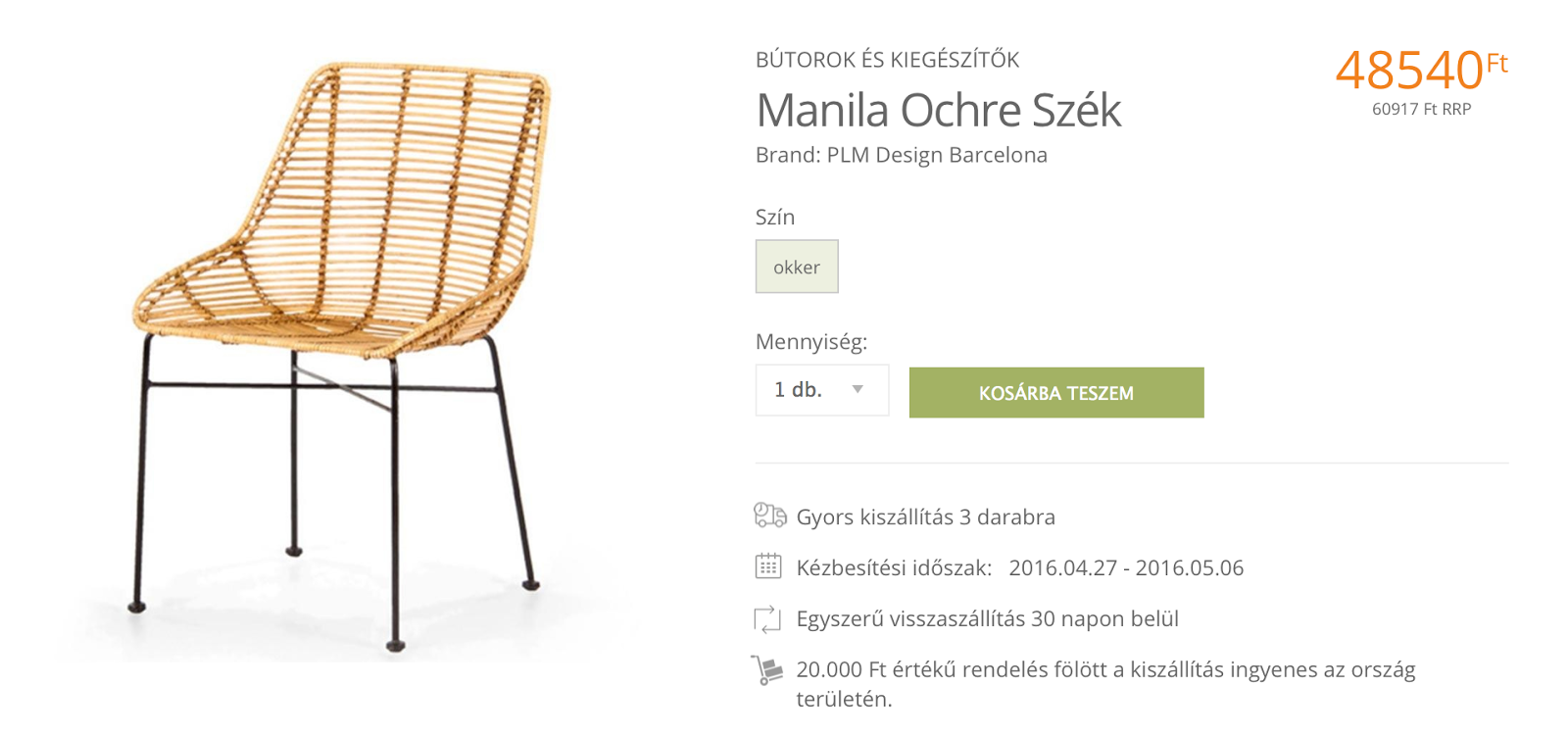Click the Egyszerű visszaszállítás 30 napon belül text
Viewport: 1568px width, 736px height.
(987, 618)
